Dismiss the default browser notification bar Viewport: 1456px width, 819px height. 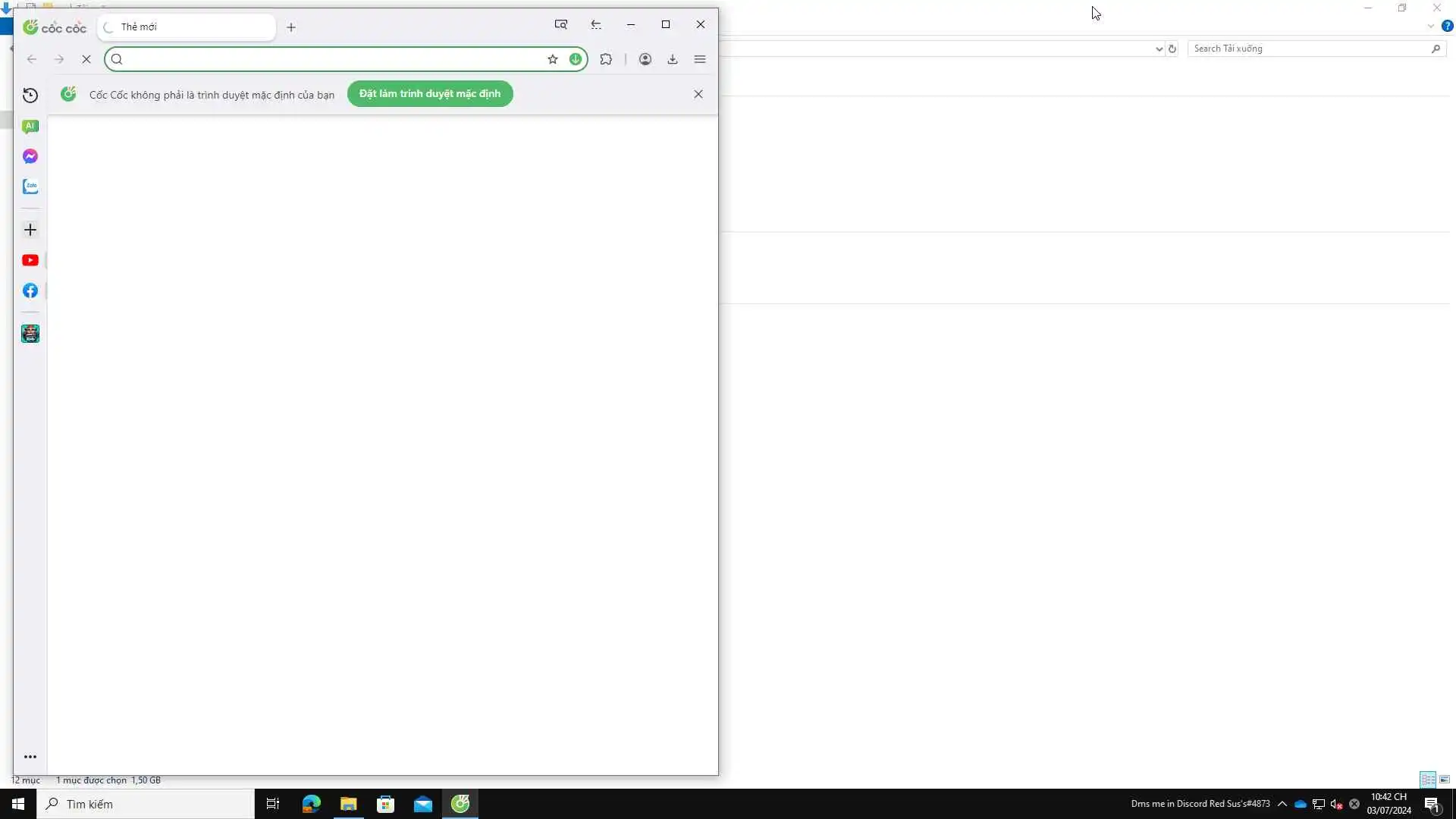(698, 94)
